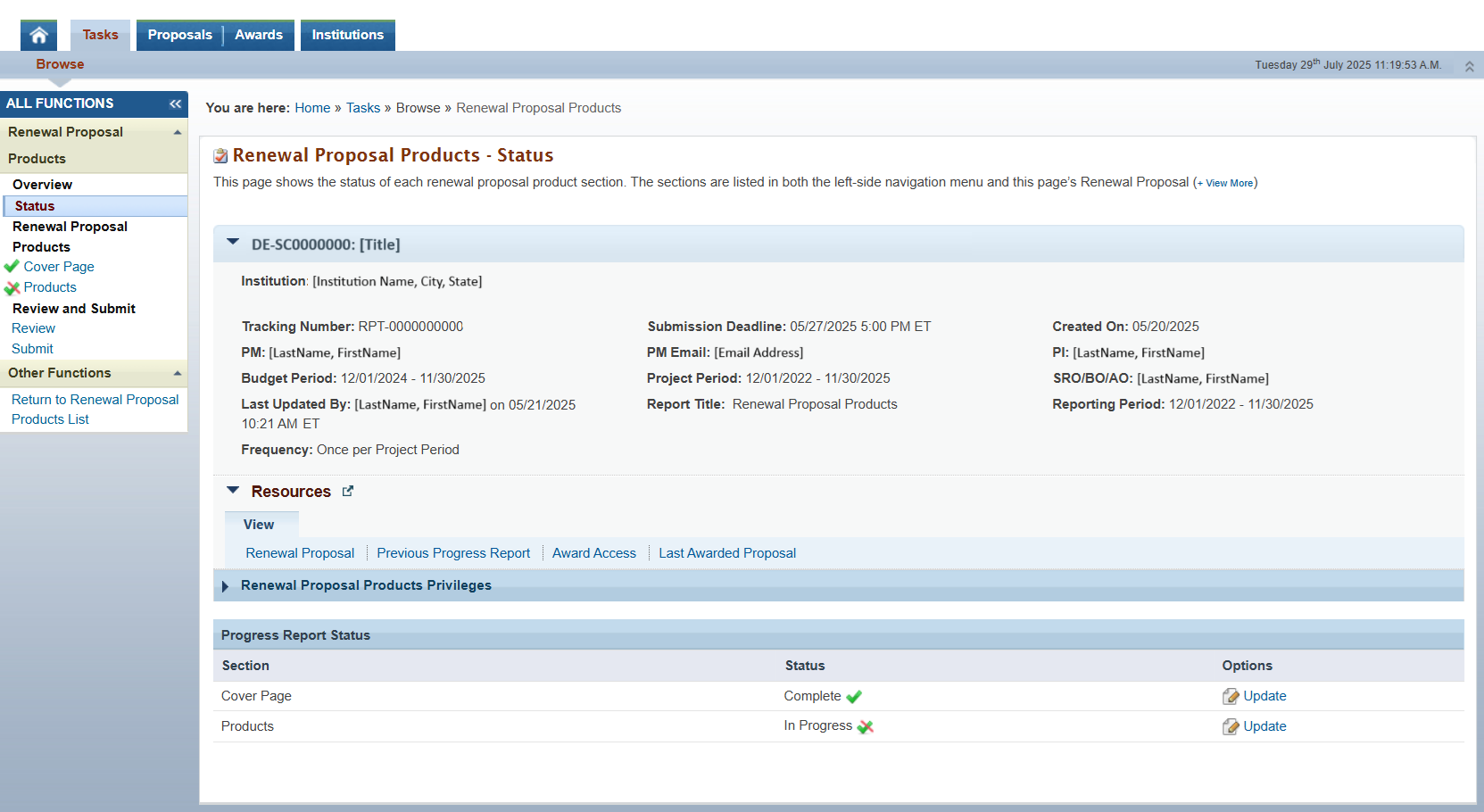Collapse the Other Functions sidebar group
This screenshot has height=812, width=1484.
point(178,373)
